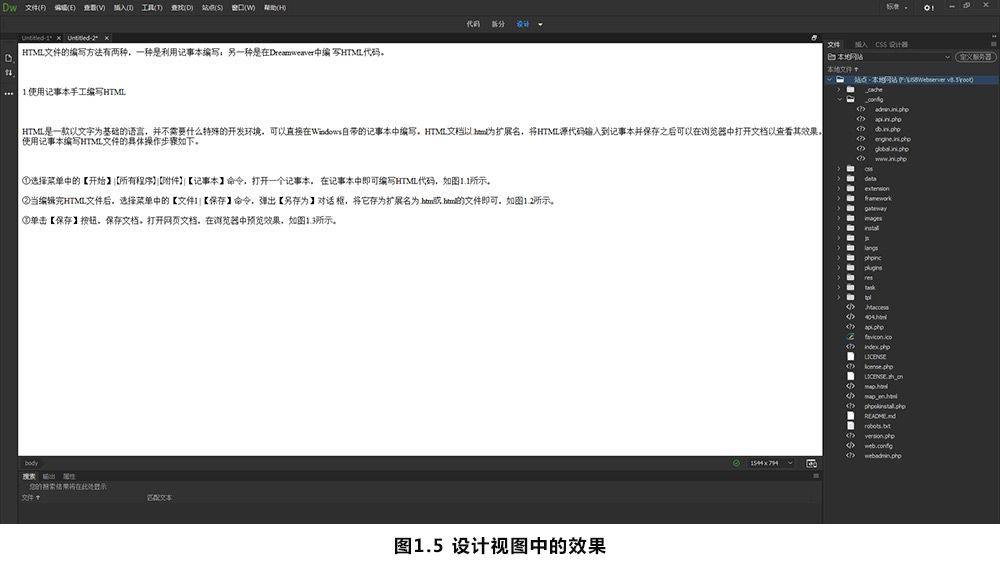Expand the data folder
Image resolution: width=1000 pixels, height=564 pixels.
coord(839,179)
